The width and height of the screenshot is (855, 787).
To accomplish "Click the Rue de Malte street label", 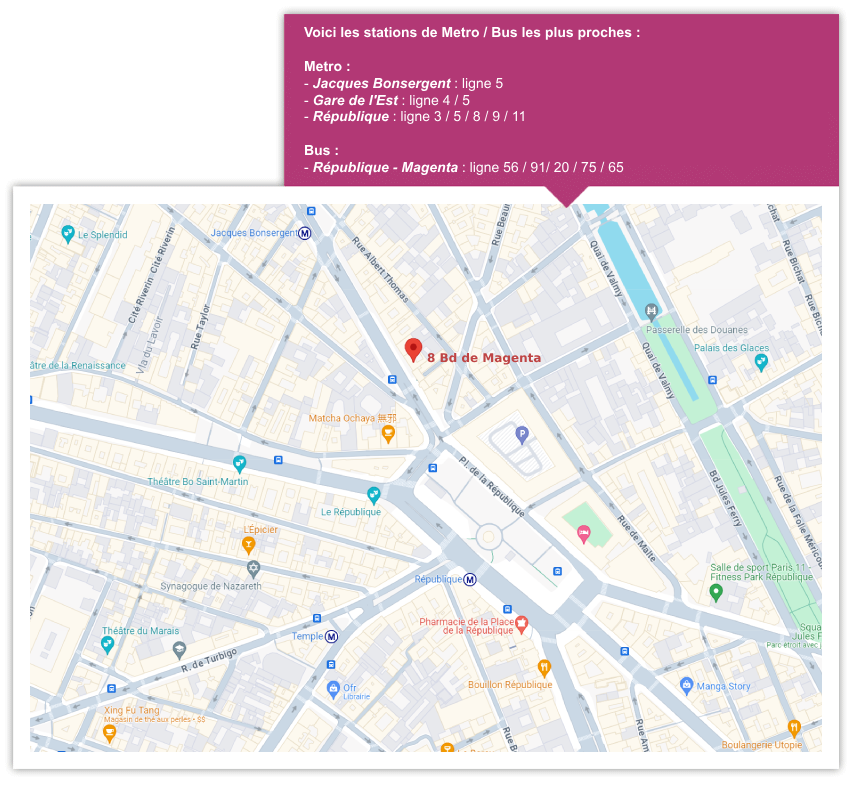I will (x=636, y=538).
